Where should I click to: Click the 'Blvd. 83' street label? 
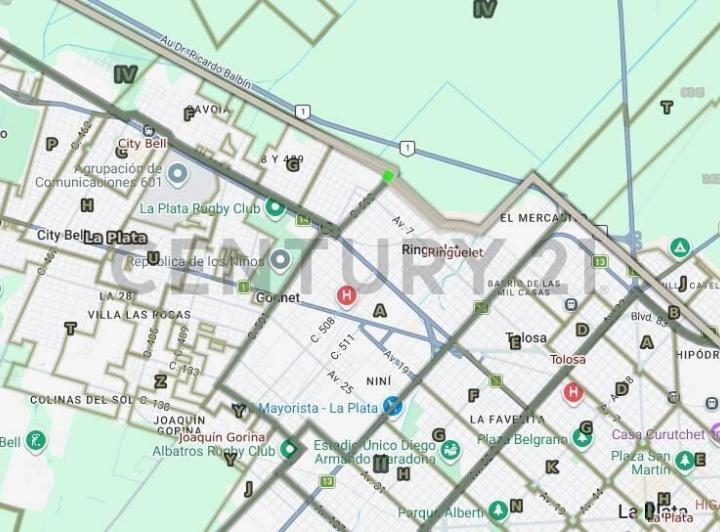(649, 318)
